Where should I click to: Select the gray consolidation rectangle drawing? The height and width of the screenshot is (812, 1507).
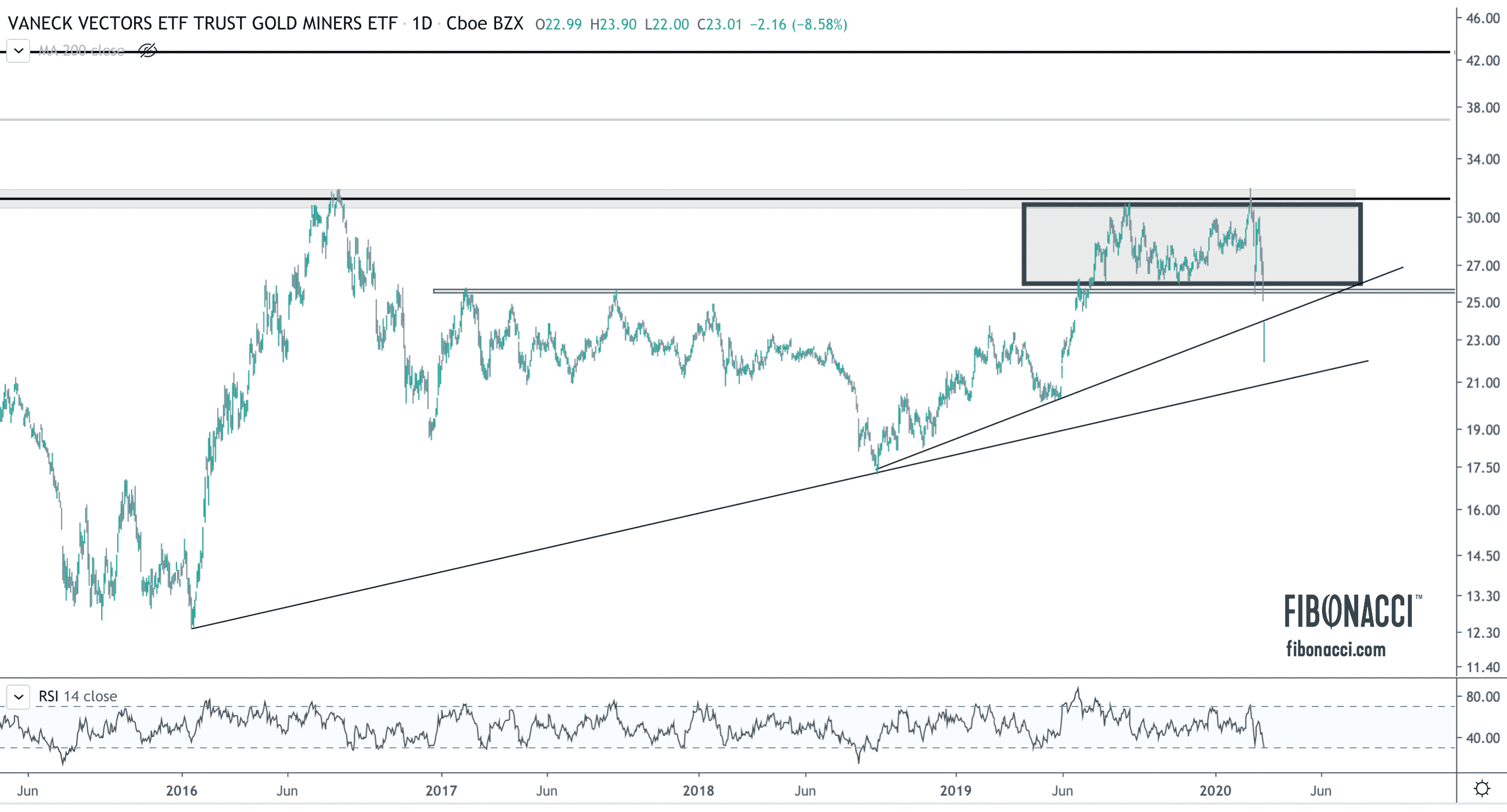point(1192,244)
